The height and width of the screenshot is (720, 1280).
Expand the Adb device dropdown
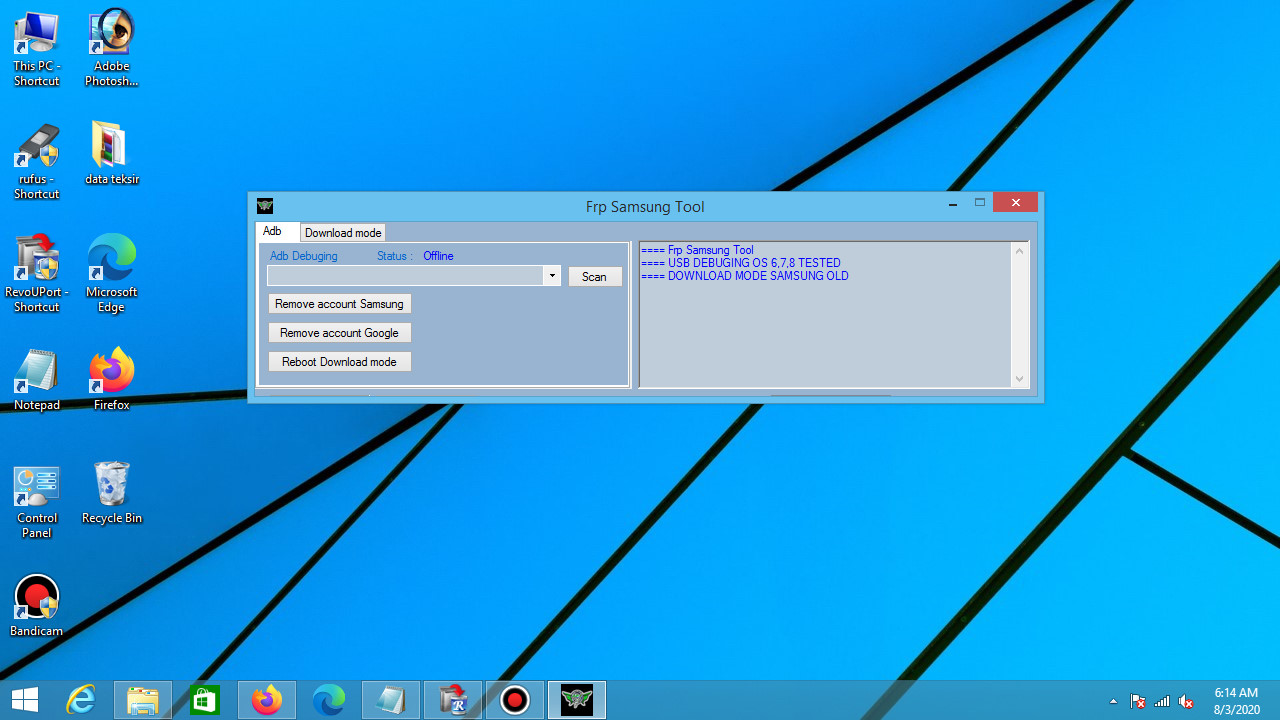point(552,276)
